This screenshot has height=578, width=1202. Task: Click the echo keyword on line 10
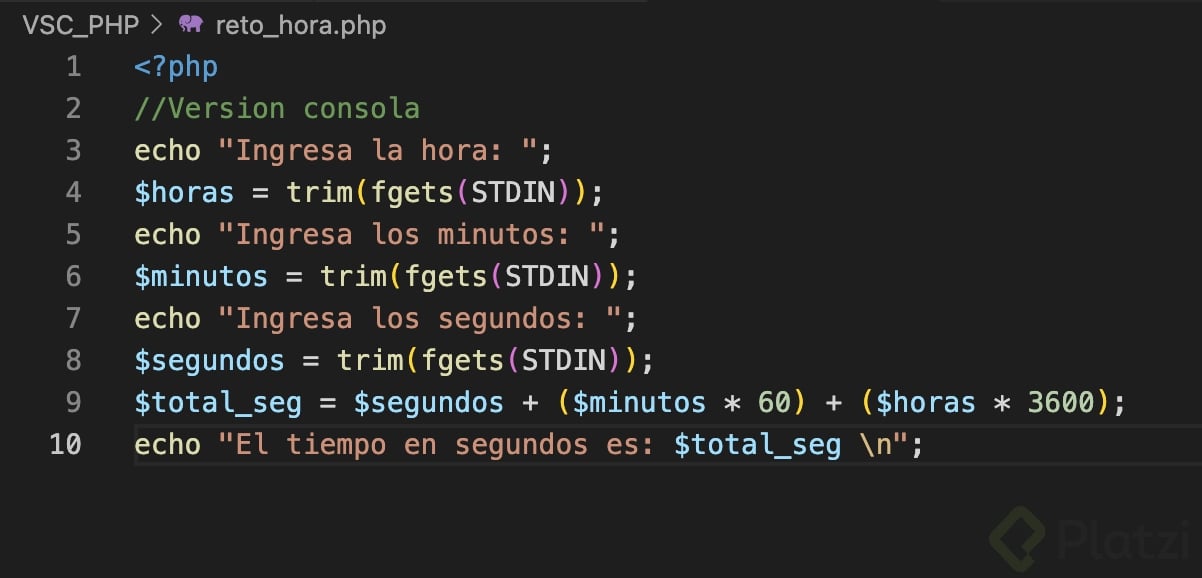pyautogui.click(x=167, y=444)
